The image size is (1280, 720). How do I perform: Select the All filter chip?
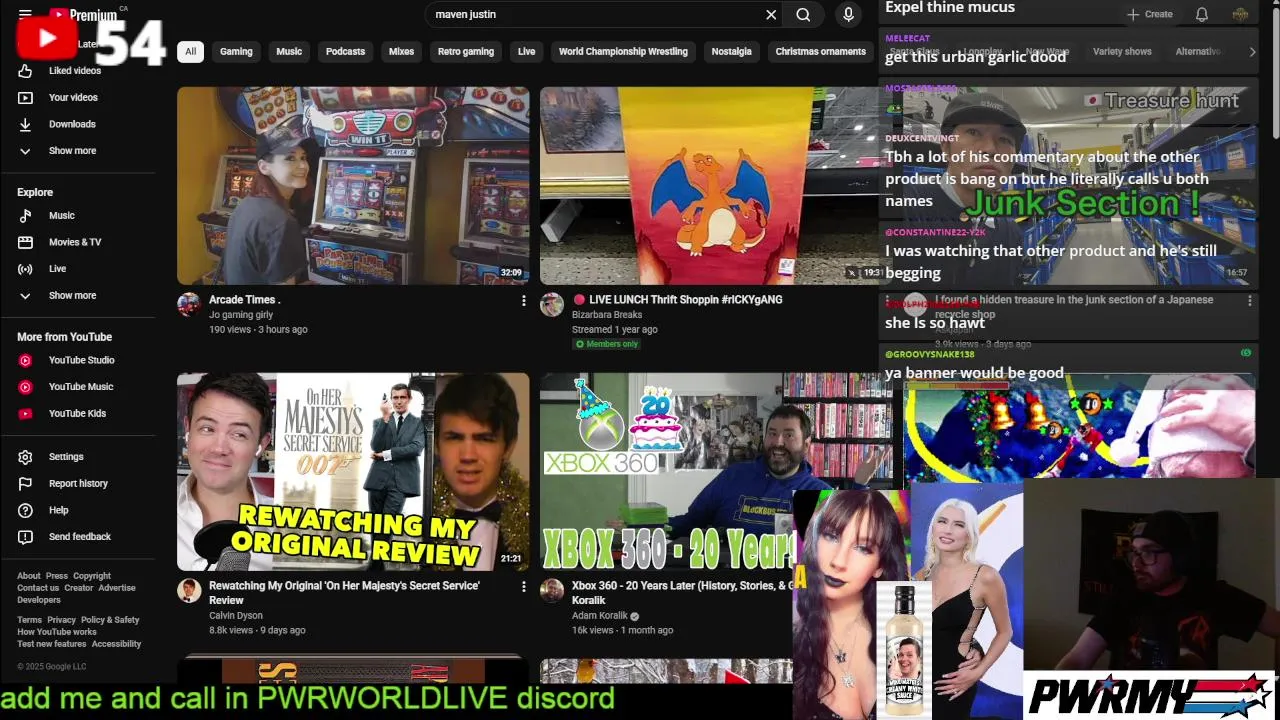coord(190,51)
